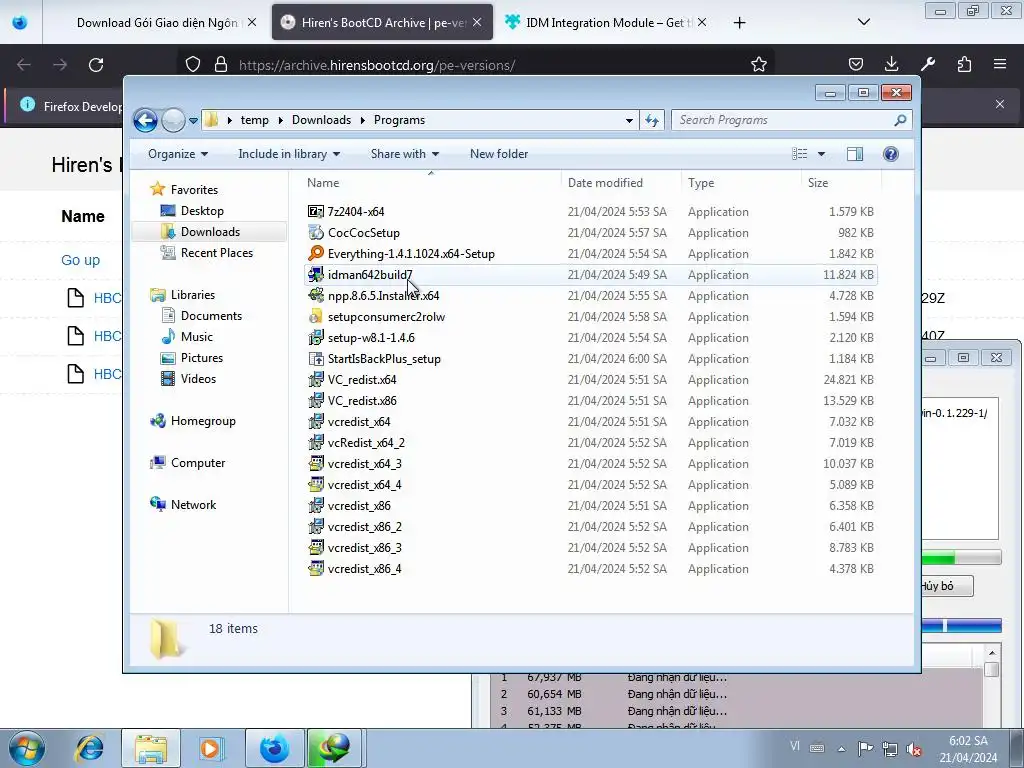The width and height of the screenshot is (1024, 768).
Task: Open Firefox hamburger application menu
Action: pos(1000,64)
